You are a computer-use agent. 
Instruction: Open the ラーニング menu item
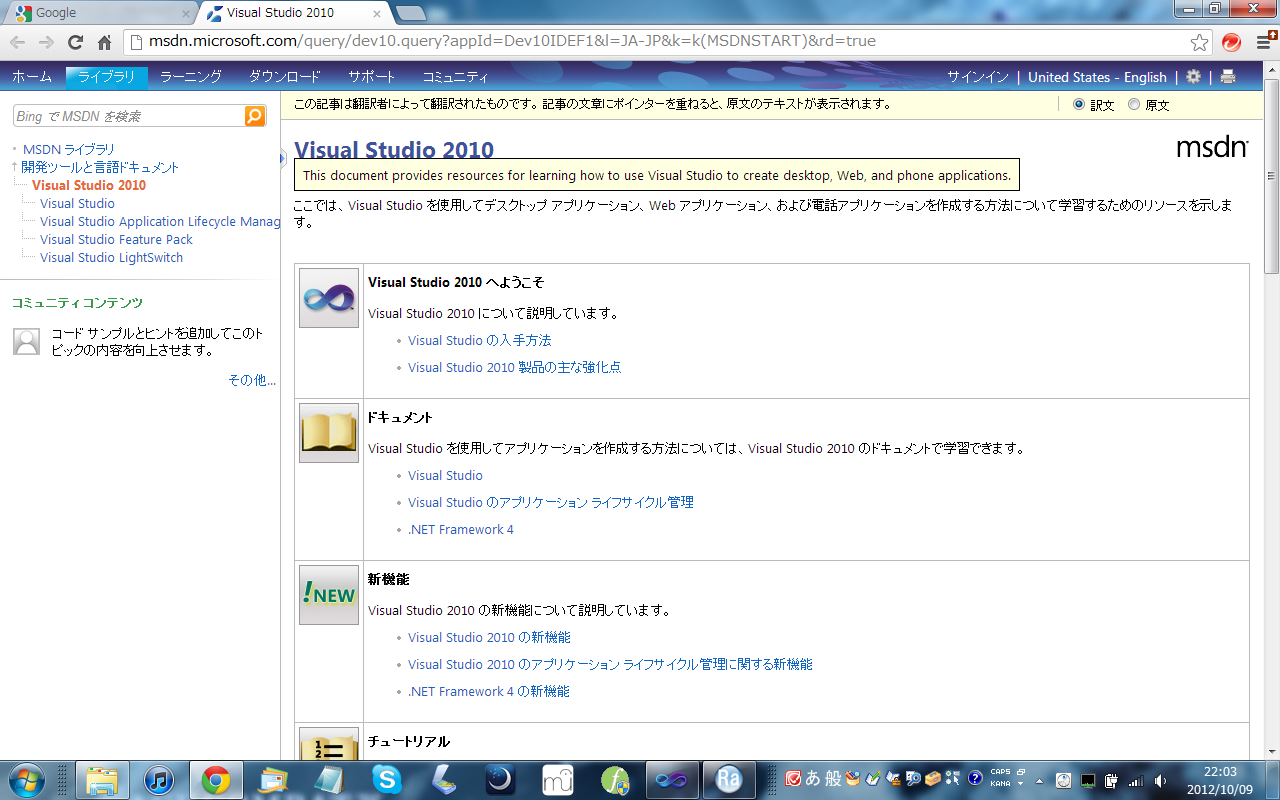(x=191, y=77)
